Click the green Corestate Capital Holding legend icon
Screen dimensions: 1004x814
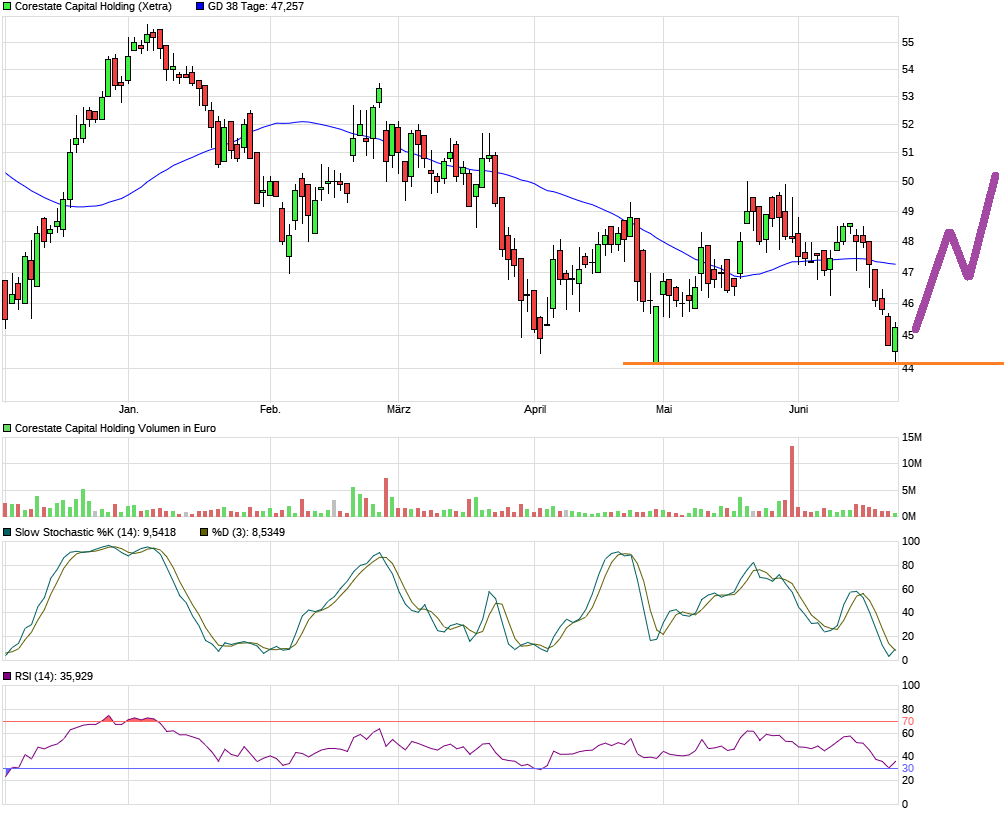(x=7, y=7)
